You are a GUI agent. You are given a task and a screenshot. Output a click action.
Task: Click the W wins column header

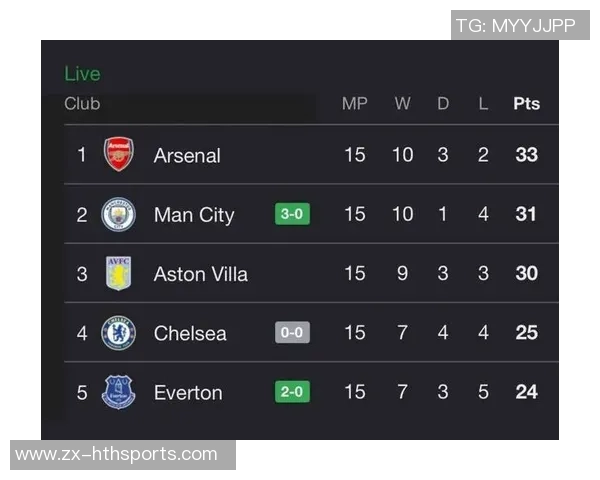[402, 104]
